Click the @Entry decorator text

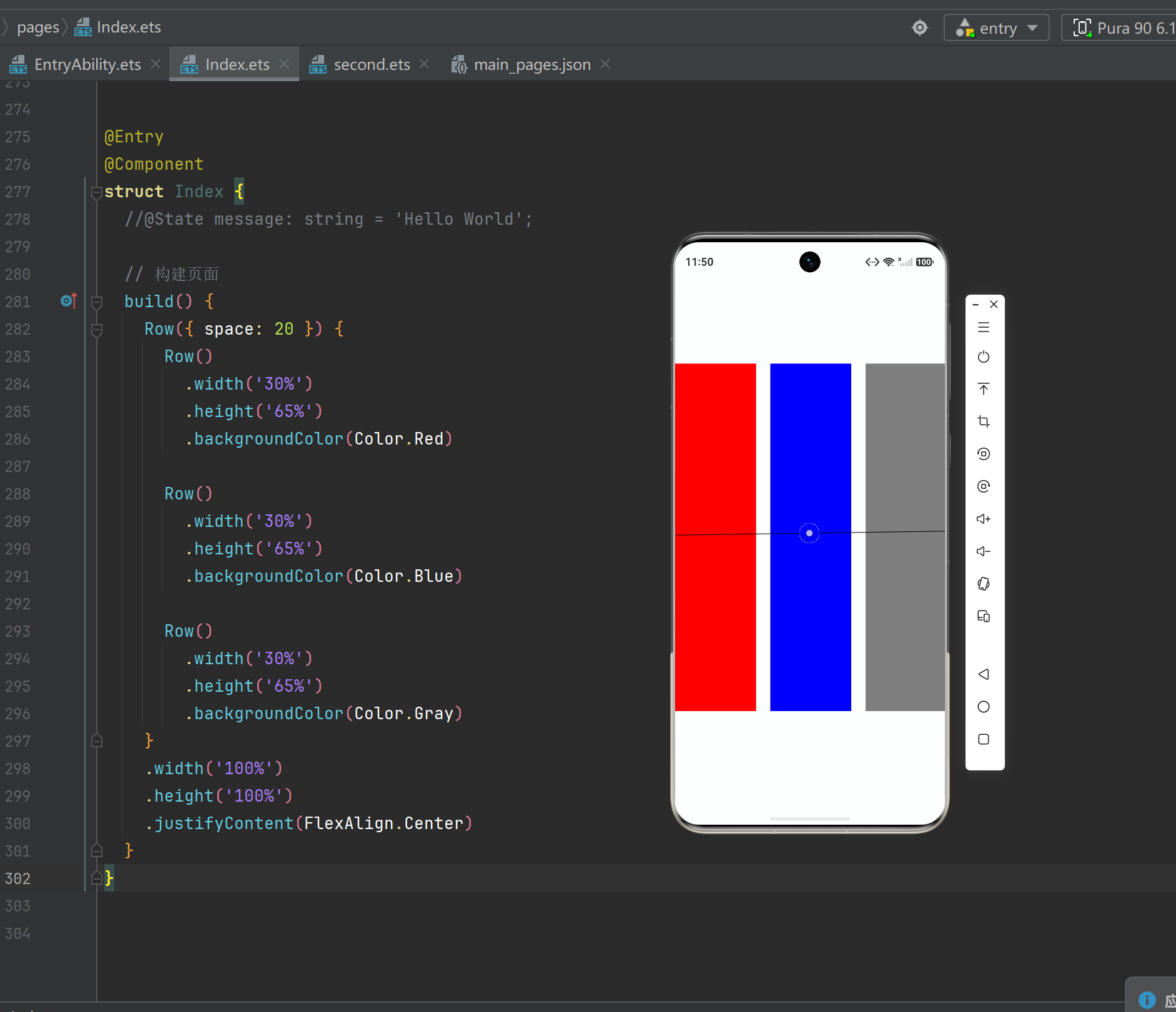(134, 137)
